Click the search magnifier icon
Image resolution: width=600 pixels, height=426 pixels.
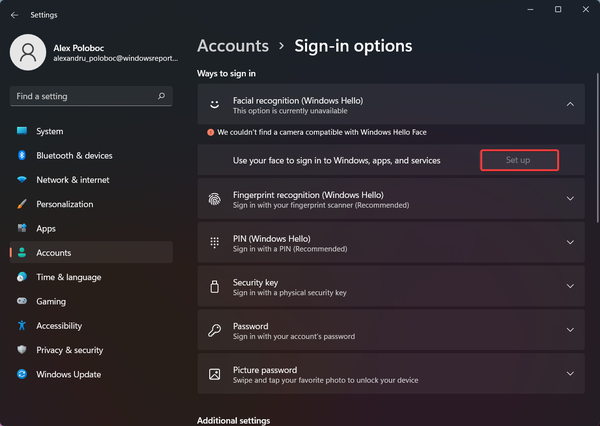162,97
